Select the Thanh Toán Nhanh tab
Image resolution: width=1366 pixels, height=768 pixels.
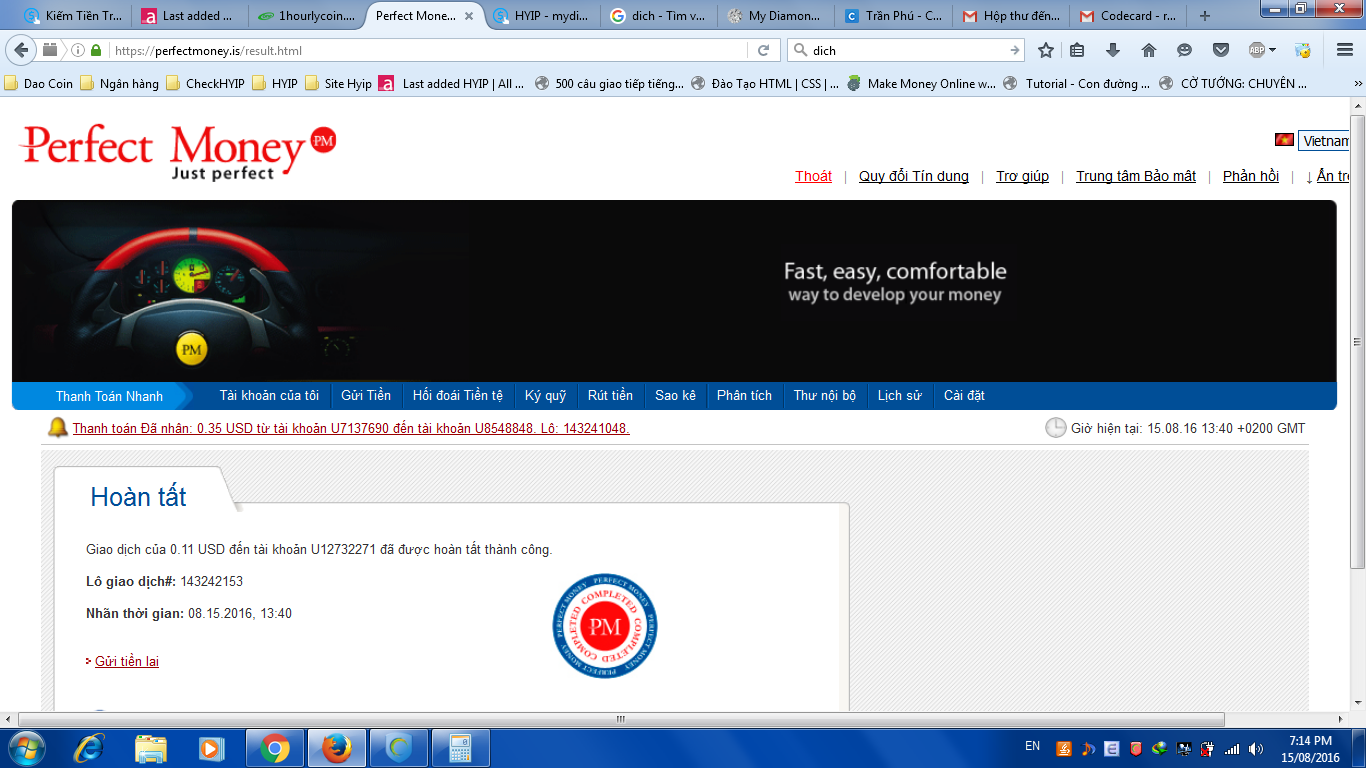point(109,396)
